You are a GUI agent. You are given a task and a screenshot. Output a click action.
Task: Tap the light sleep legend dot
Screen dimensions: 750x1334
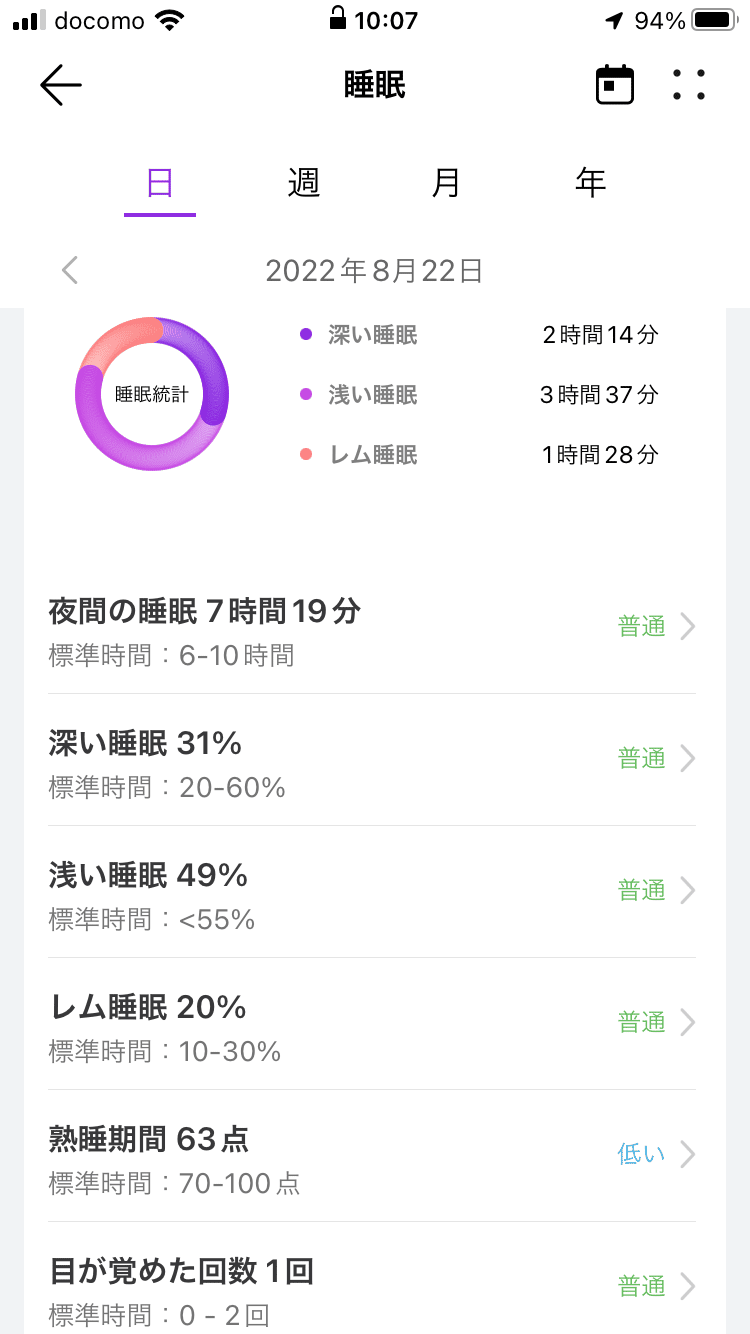pyautogui.click(x=306, y=396)
